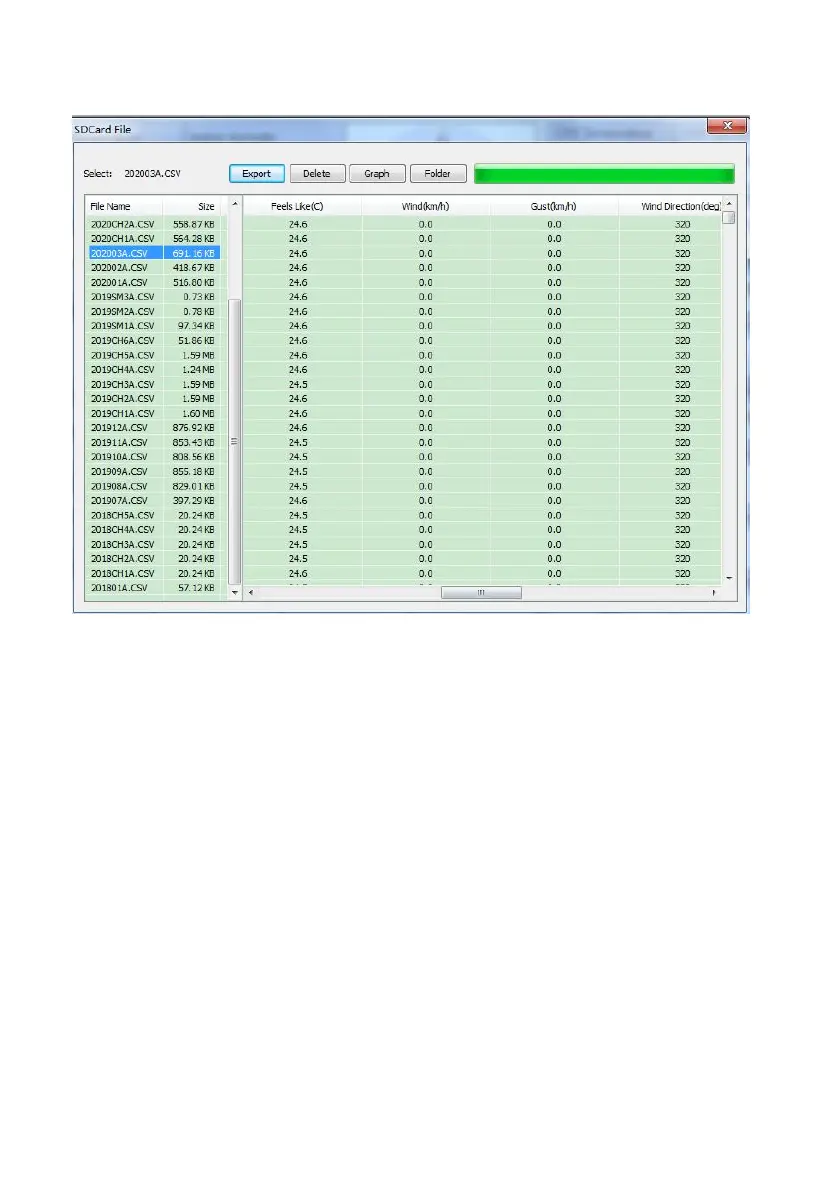Click horizontal scrollbar right arrow
The width and height of the screenshot is (822, 1191).
714,592
